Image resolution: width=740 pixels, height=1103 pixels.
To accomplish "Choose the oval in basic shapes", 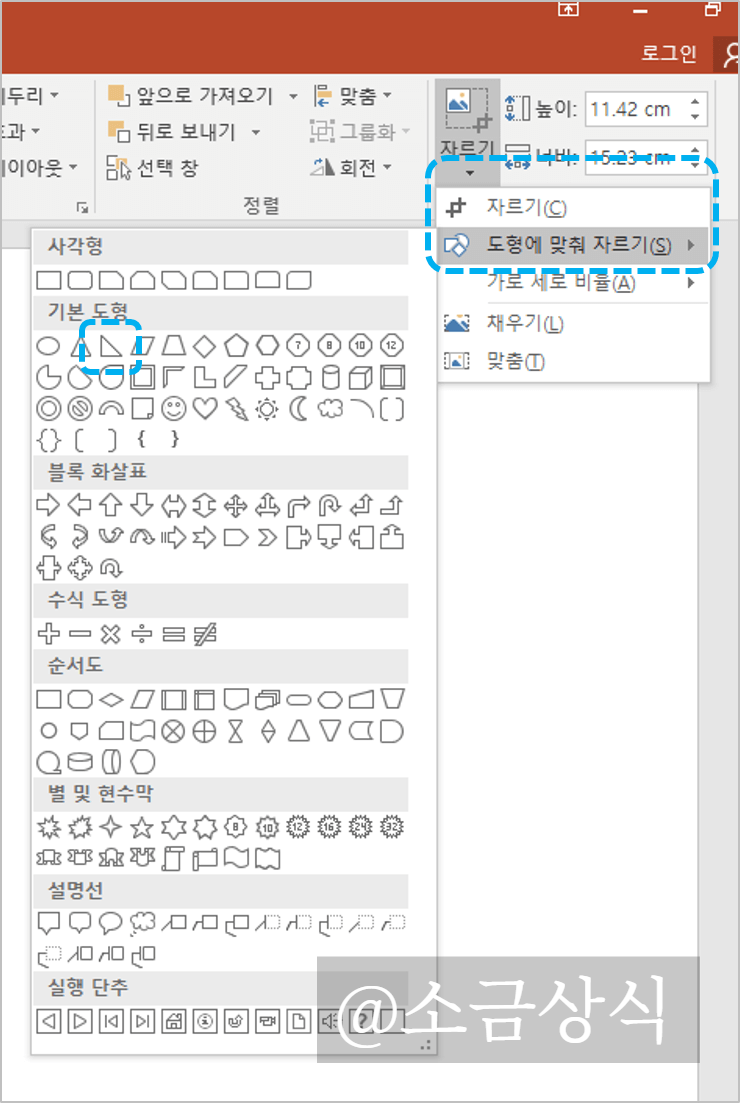I will (x=48, y=345).
